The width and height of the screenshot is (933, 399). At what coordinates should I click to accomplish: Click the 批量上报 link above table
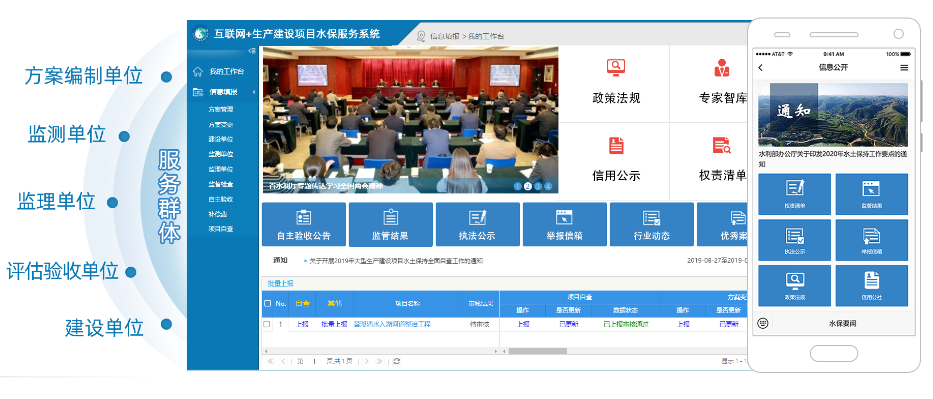[x=280, y=284]
